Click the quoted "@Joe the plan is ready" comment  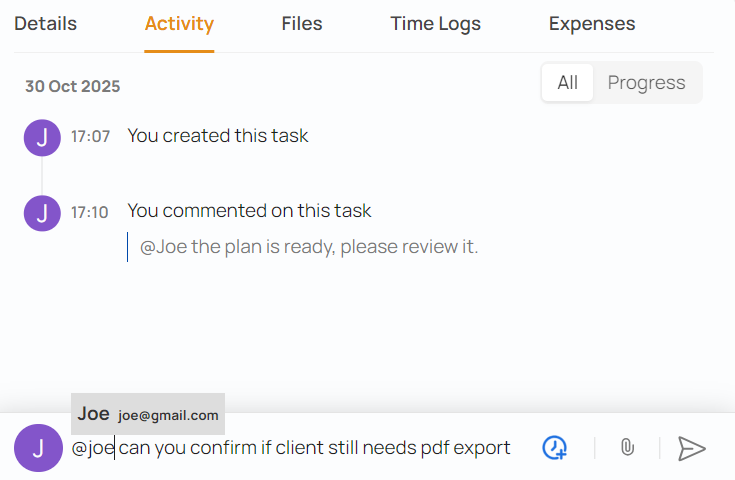point(309,246)
